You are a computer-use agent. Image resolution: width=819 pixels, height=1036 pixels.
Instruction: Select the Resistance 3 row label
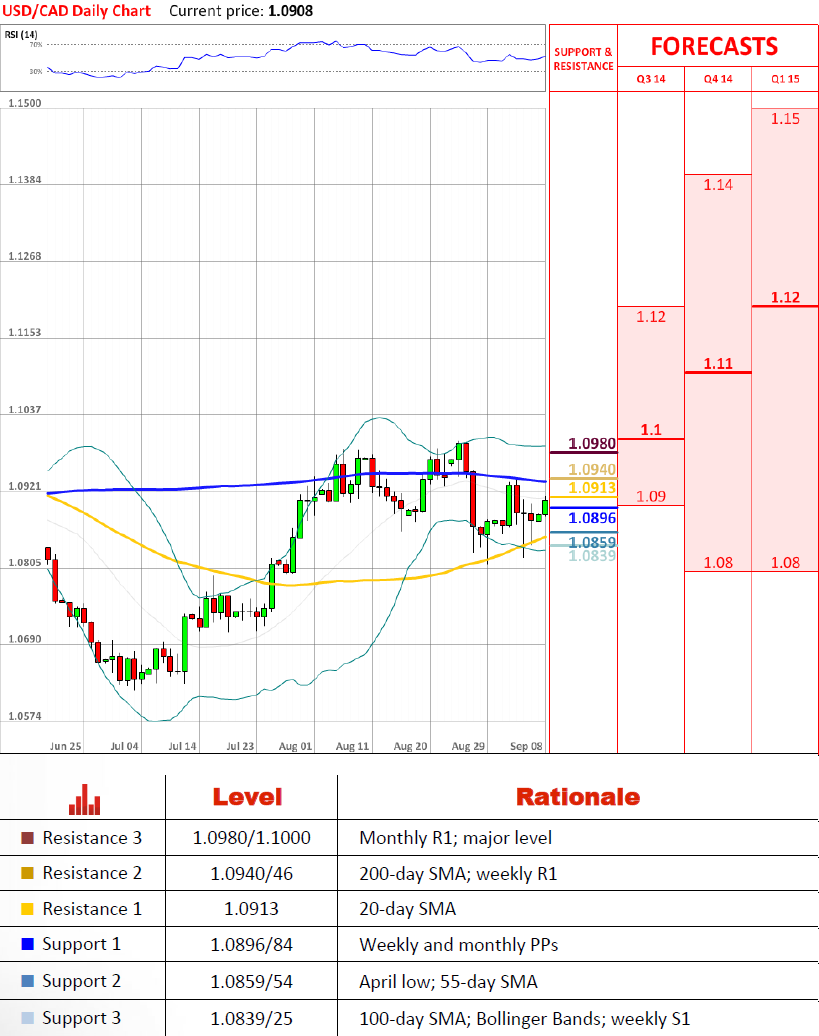[92, 838]
